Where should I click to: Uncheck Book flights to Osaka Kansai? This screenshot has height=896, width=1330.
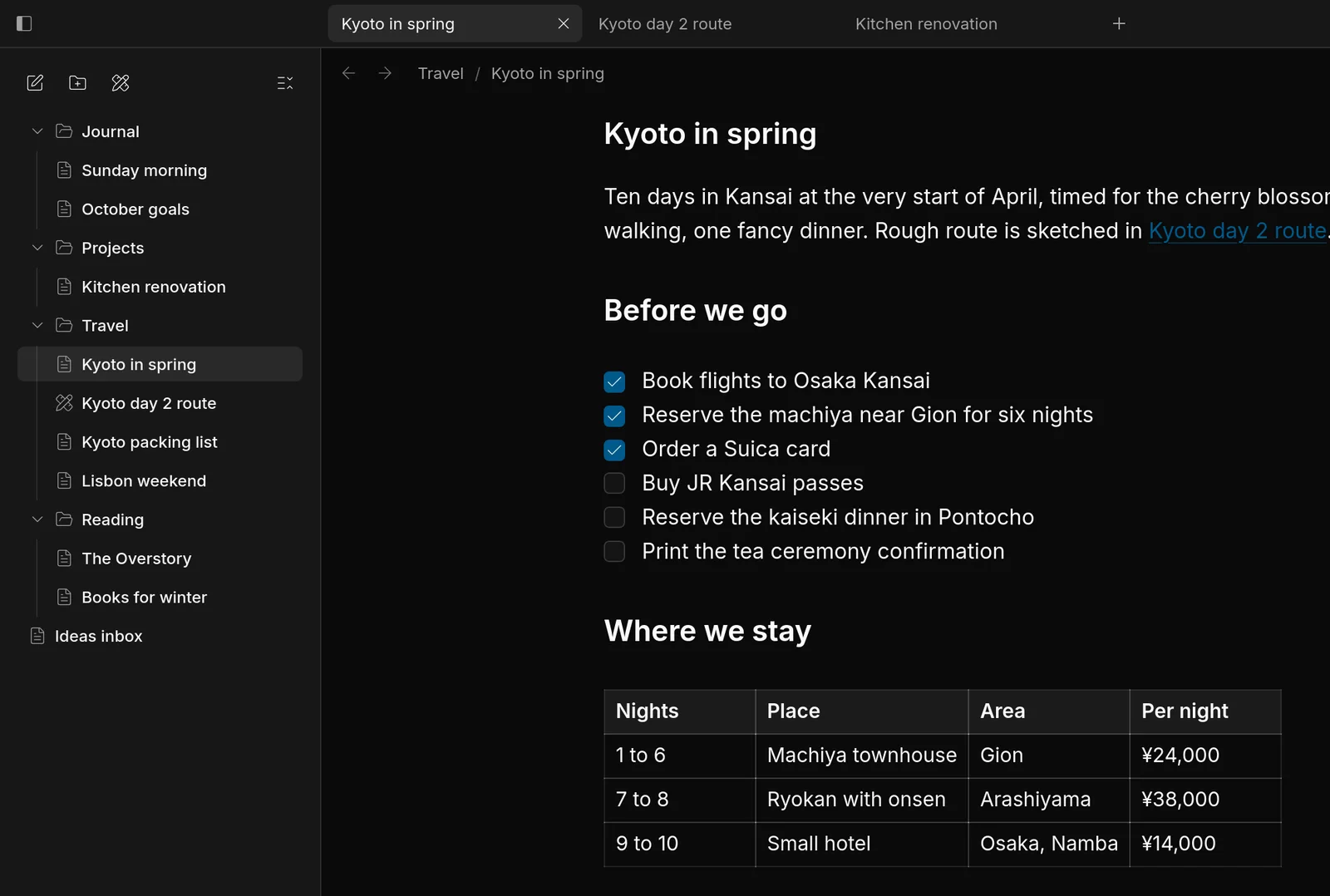click(614, 382)
